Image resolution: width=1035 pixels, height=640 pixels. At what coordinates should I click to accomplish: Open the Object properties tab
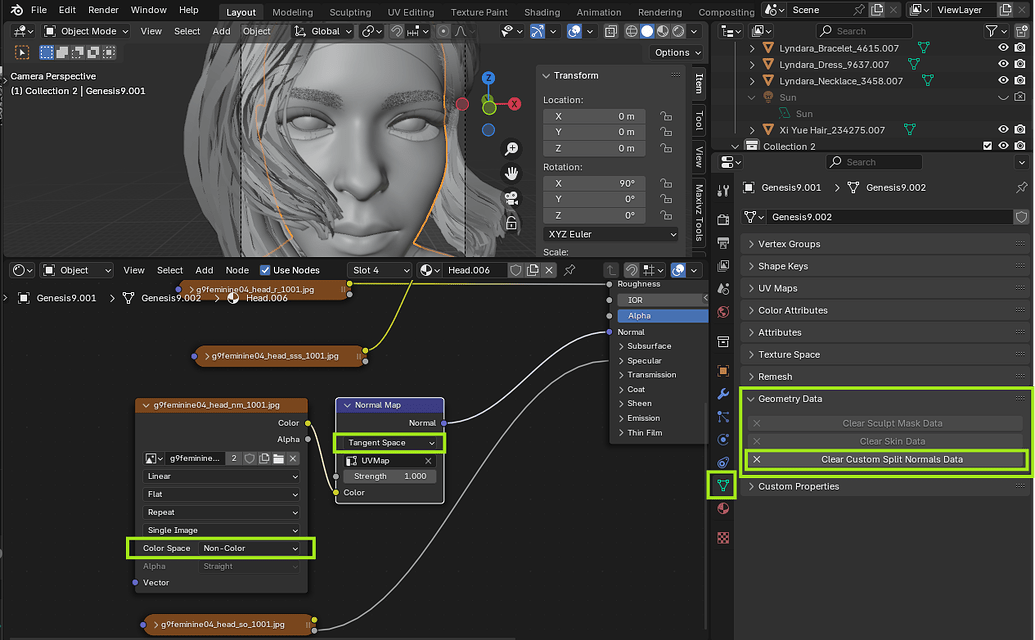(723, 371)
